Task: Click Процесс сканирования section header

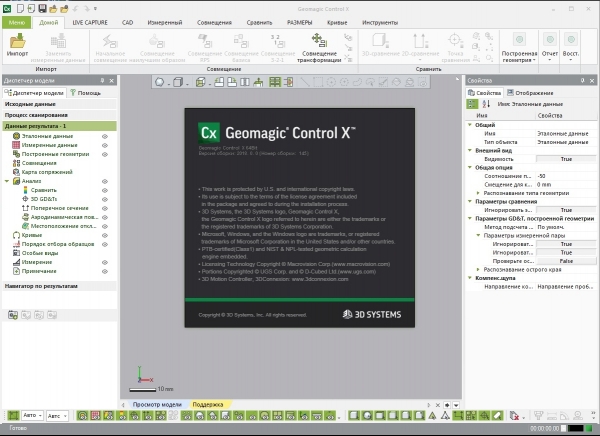Action: click(59, 115)
